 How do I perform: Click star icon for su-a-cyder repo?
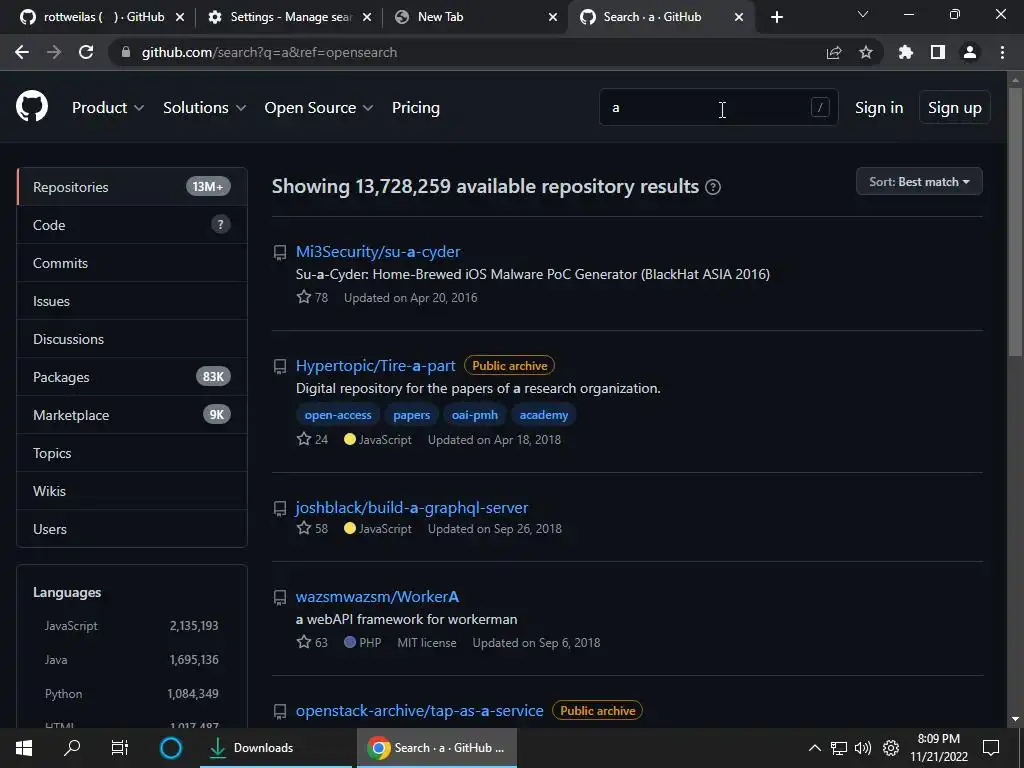304,297
